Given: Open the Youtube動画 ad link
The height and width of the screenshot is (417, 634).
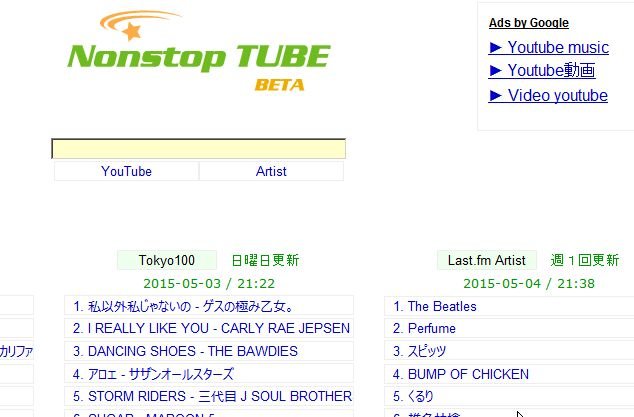Looking at the screenshot, I should tap(542, 71).
